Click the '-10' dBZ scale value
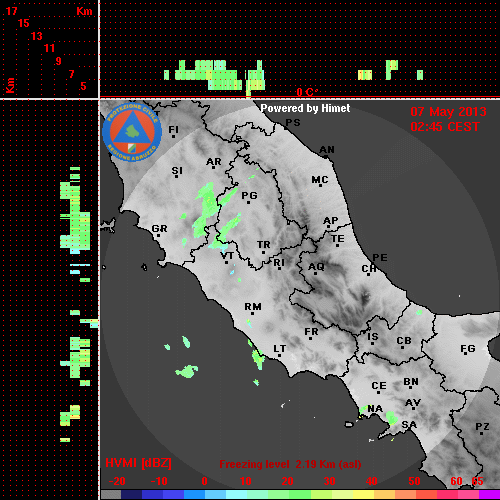 point(159,481)
